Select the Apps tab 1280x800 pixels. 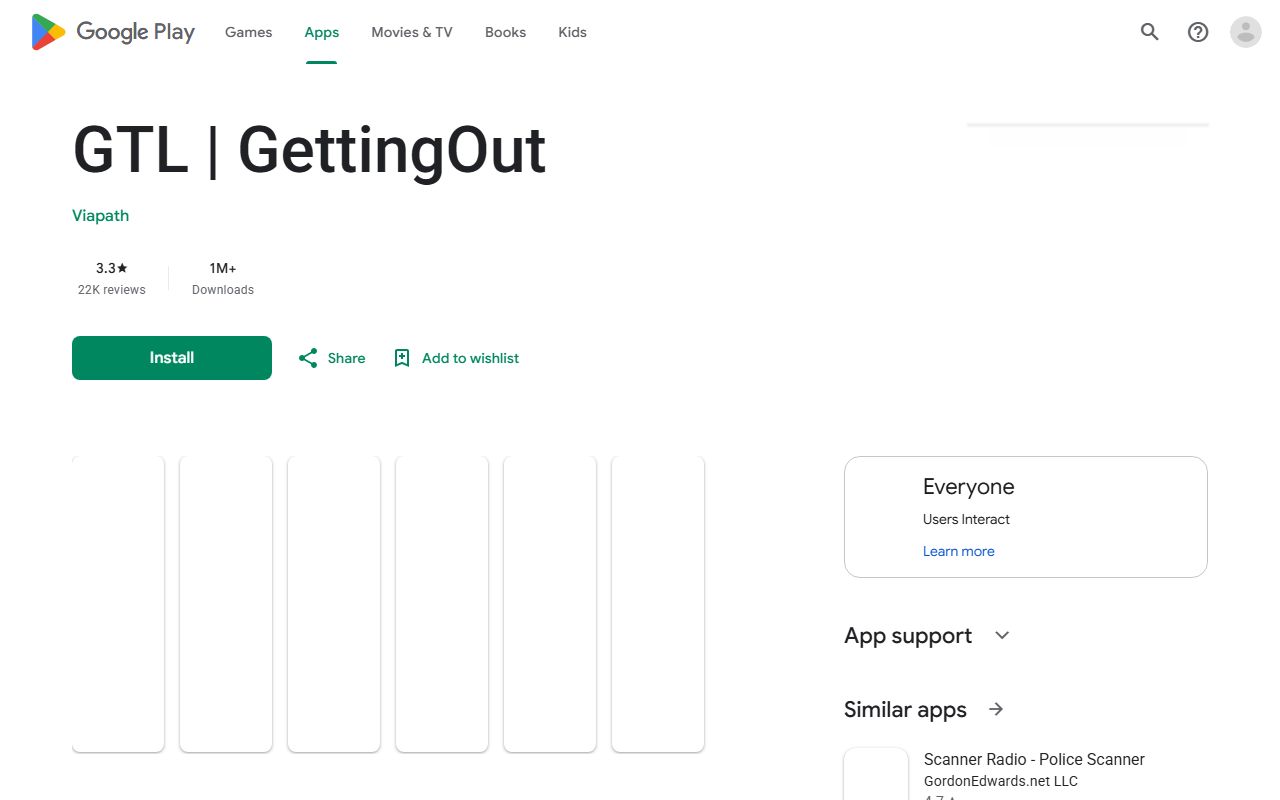click(x=322, y=32)
